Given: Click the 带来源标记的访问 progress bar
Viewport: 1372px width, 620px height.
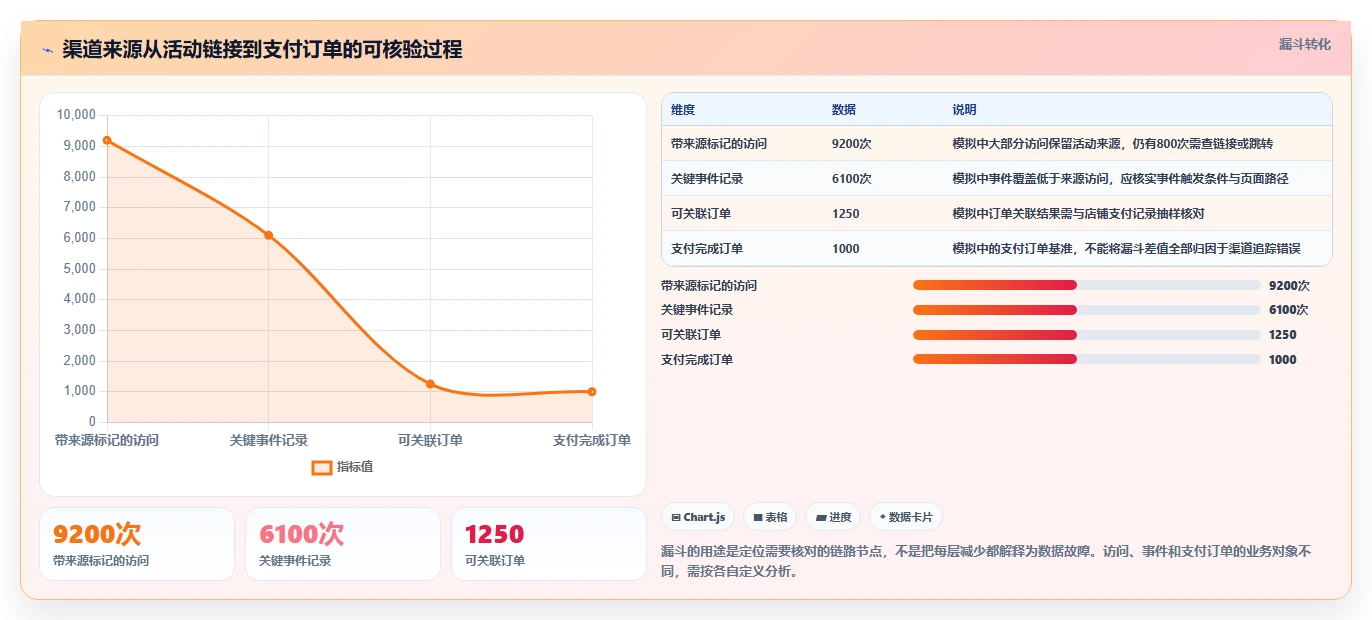Looking at the screenshot, I should pos(1087,285).
